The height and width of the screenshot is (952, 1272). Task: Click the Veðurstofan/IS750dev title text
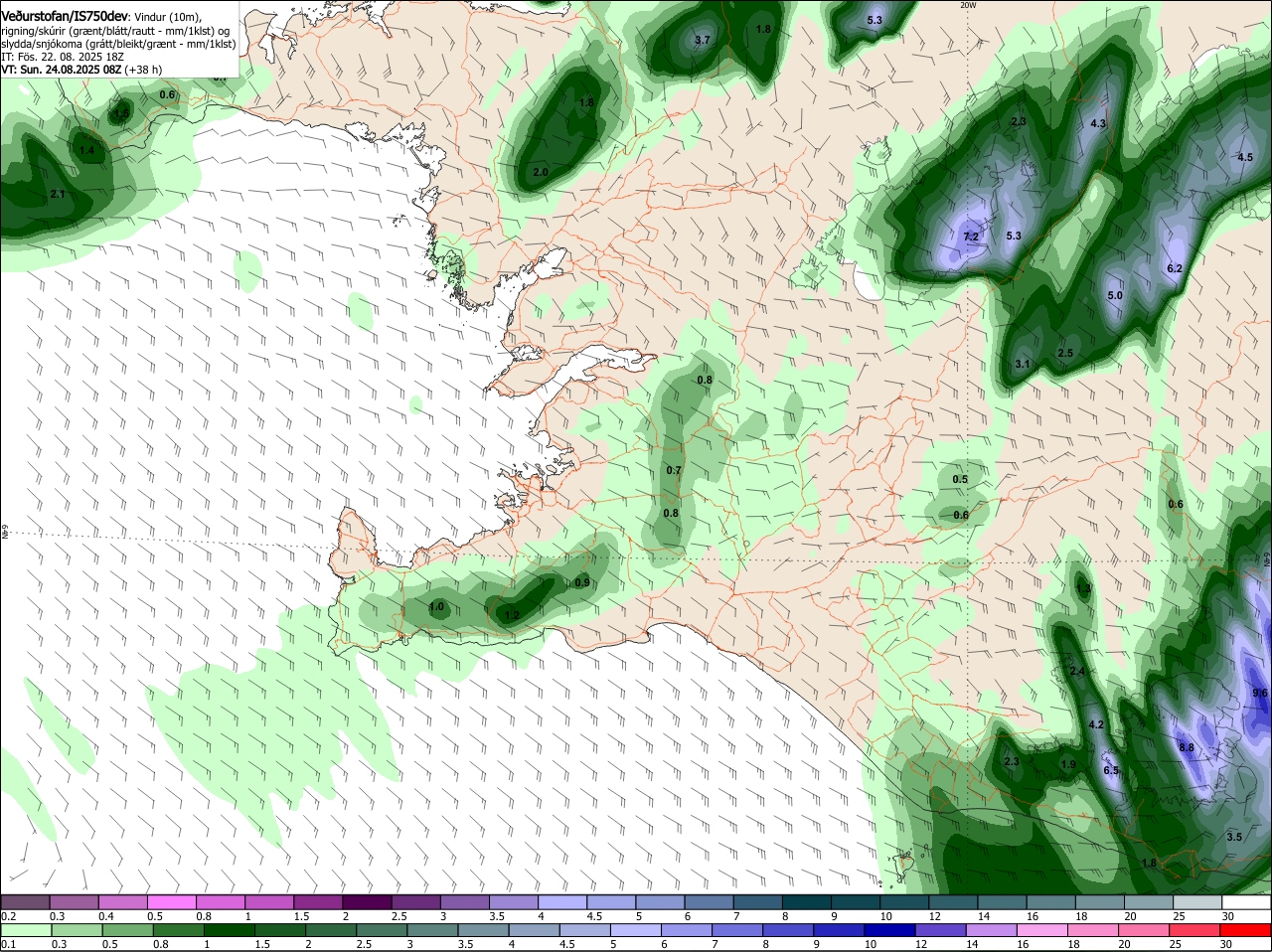click(x=65, y=16)
